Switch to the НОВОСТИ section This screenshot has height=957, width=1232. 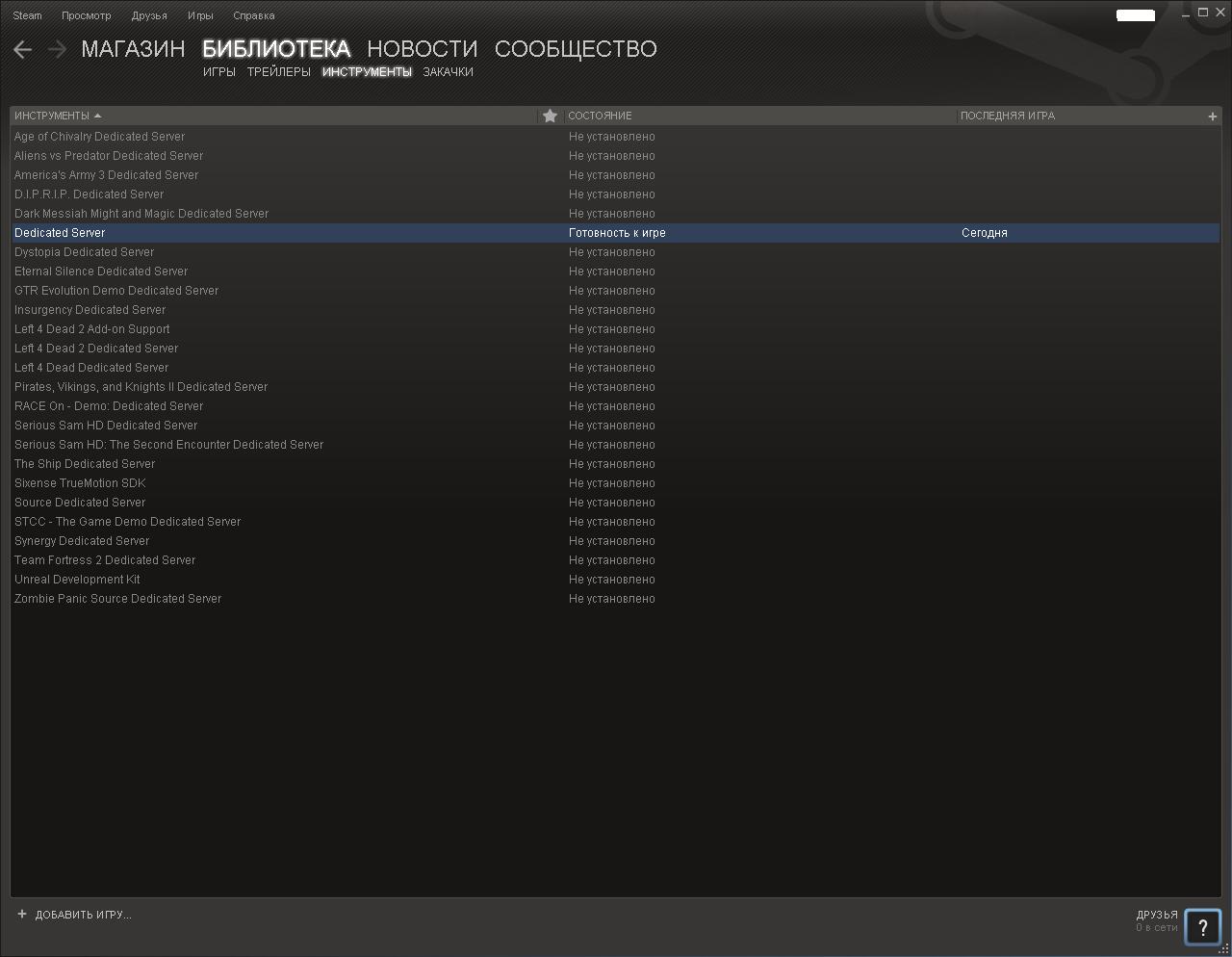coord(423,49)
